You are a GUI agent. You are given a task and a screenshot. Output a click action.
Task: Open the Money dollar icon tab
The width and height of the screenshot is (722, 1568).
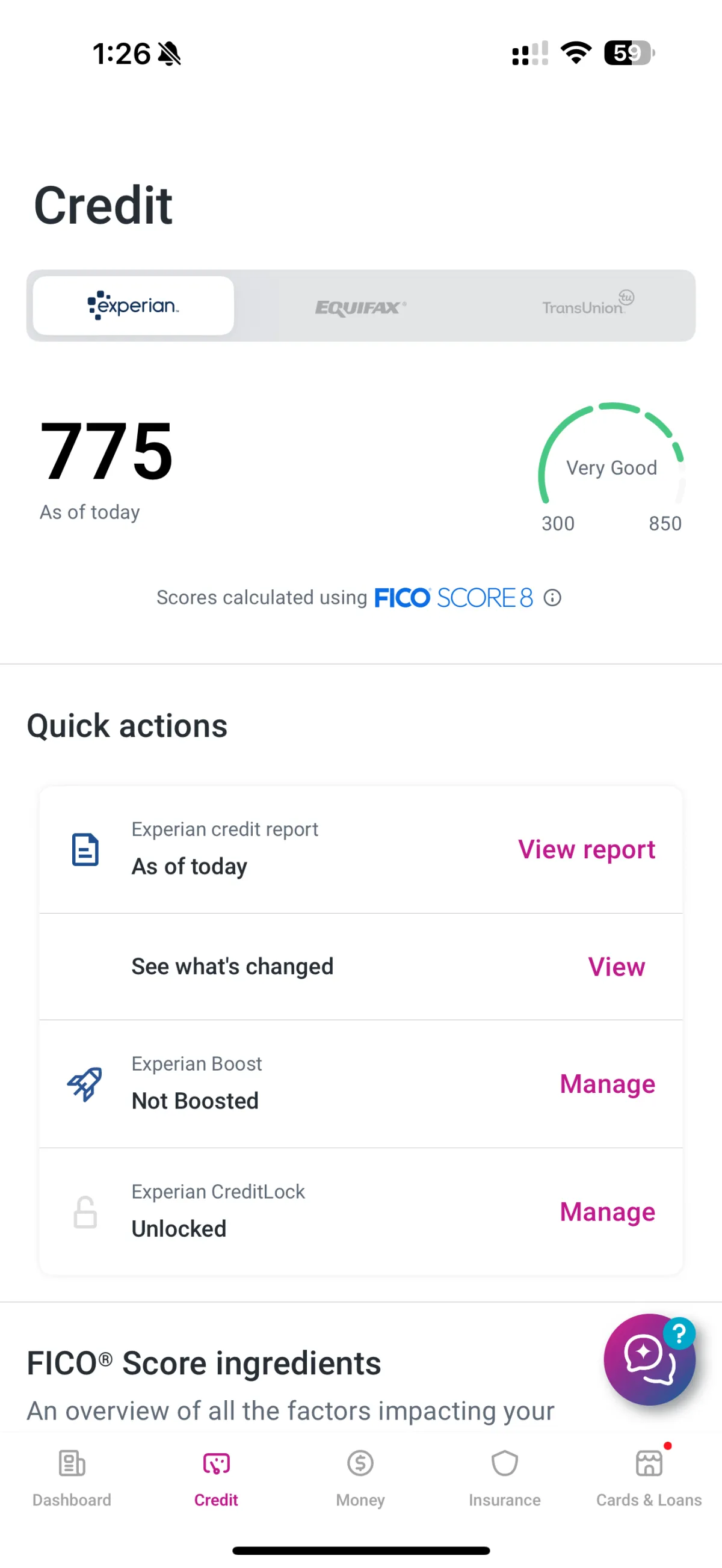tap(360, 1463)
